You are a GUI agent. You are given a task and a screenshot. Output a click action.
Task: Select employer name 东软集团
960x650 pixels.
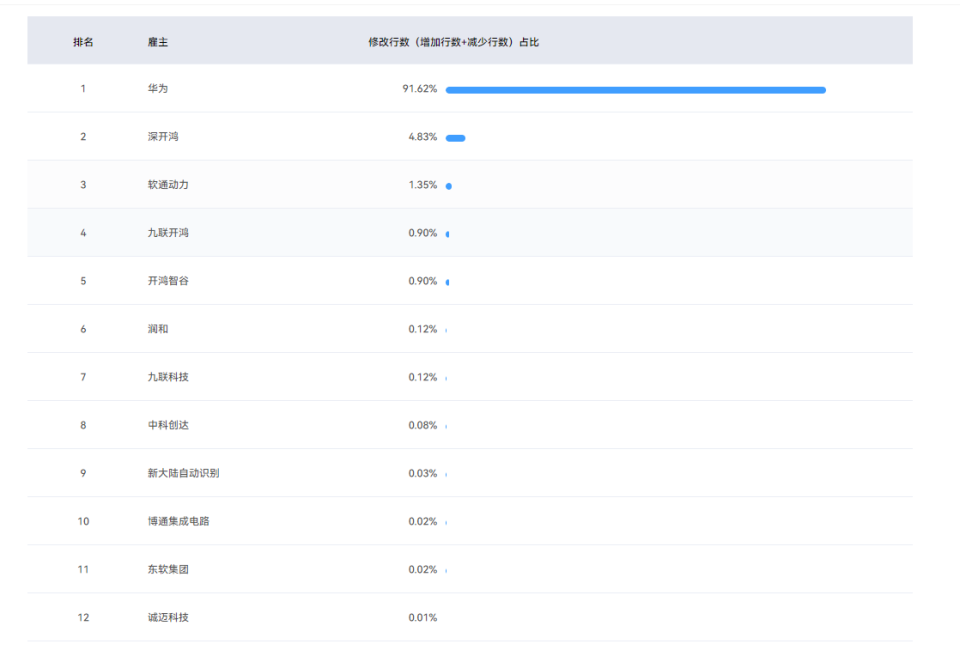tap(168, 569)
